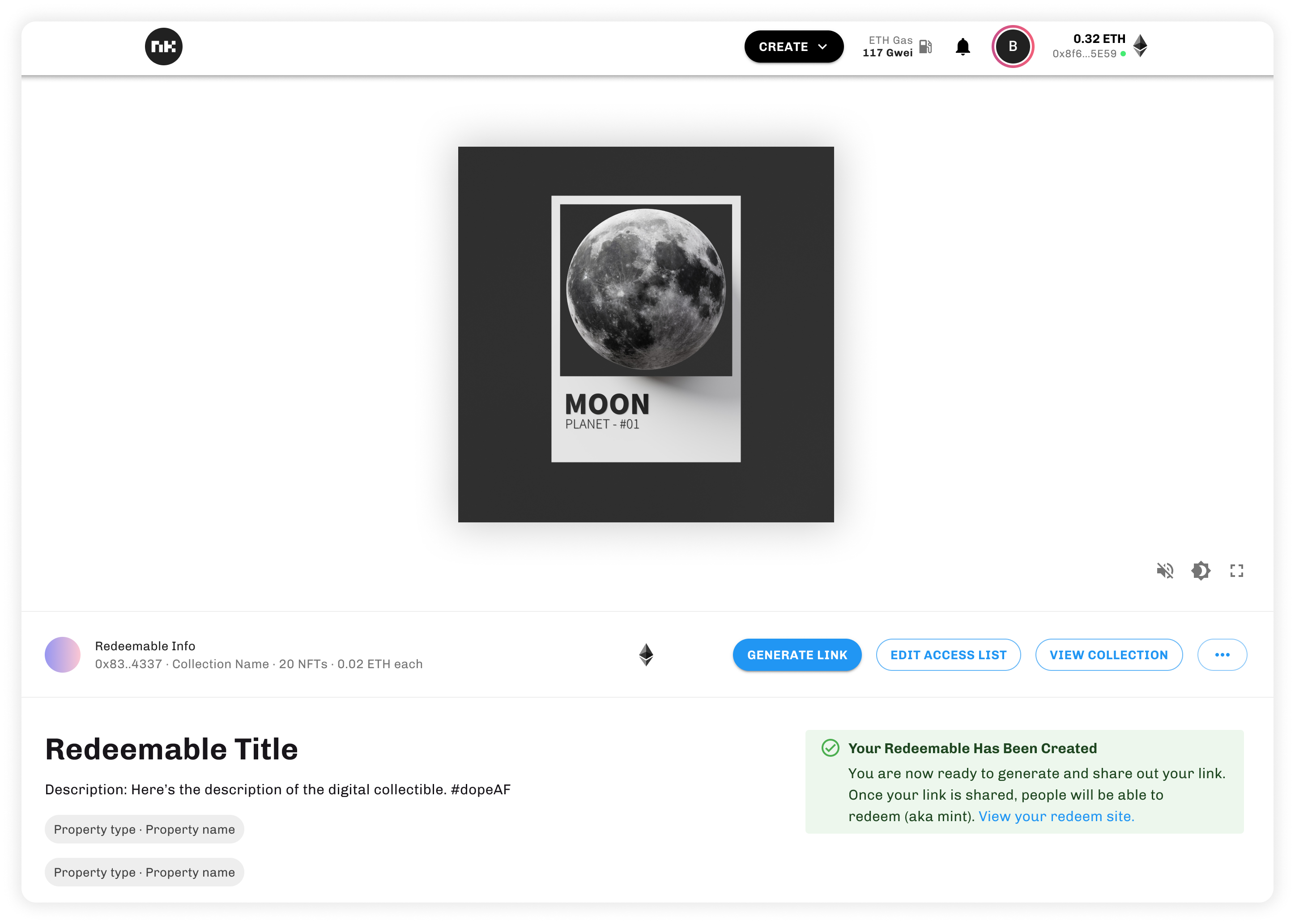This screenshot has width=1295, height=924.
Task: Open the notifications bell
Action: tap(963, 47)
